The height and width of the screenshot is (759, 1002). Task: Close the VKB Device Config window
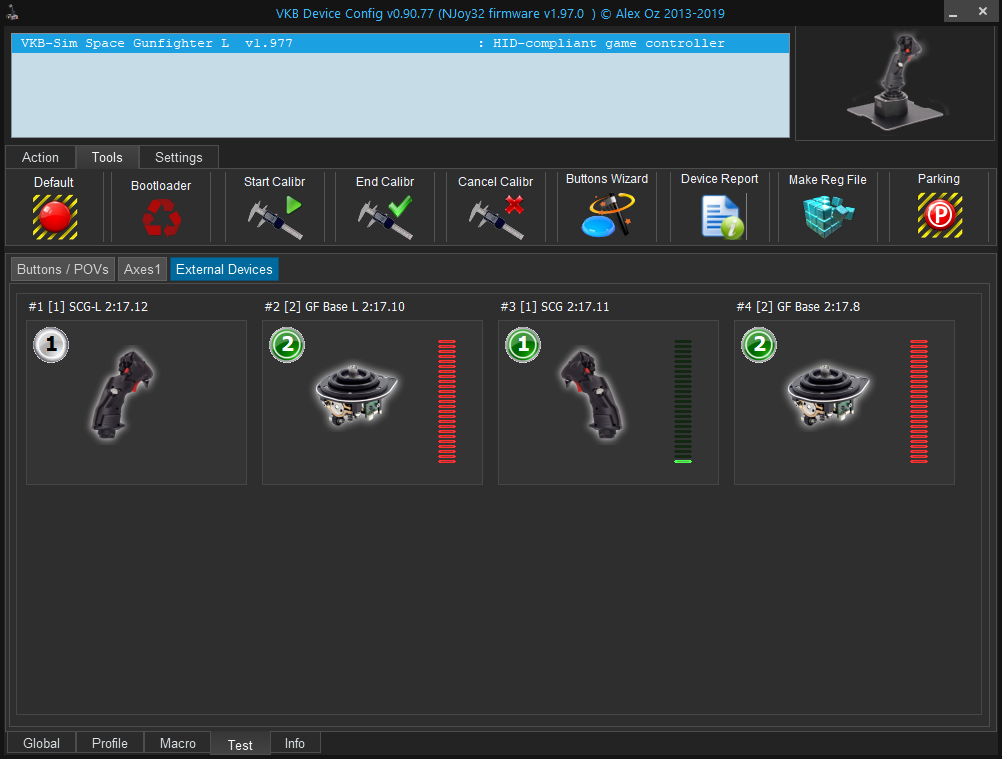tap(983, 12)
